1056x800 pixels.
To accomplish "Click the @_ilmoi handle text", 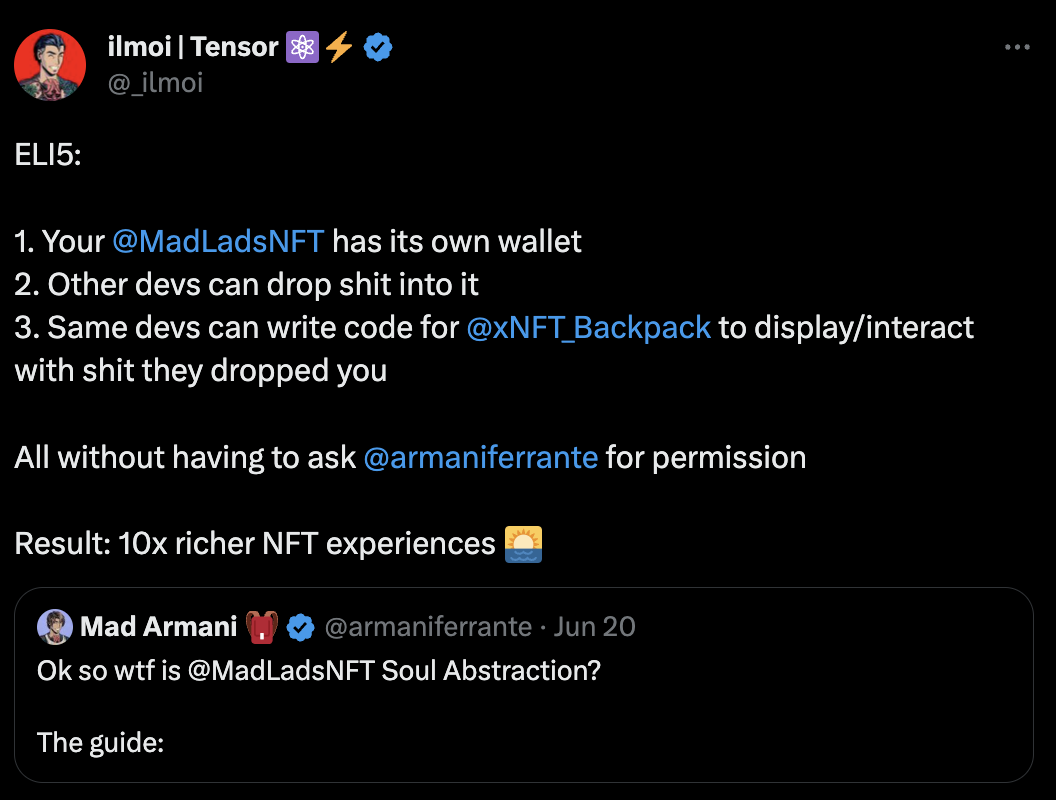I will pos(154,82).
